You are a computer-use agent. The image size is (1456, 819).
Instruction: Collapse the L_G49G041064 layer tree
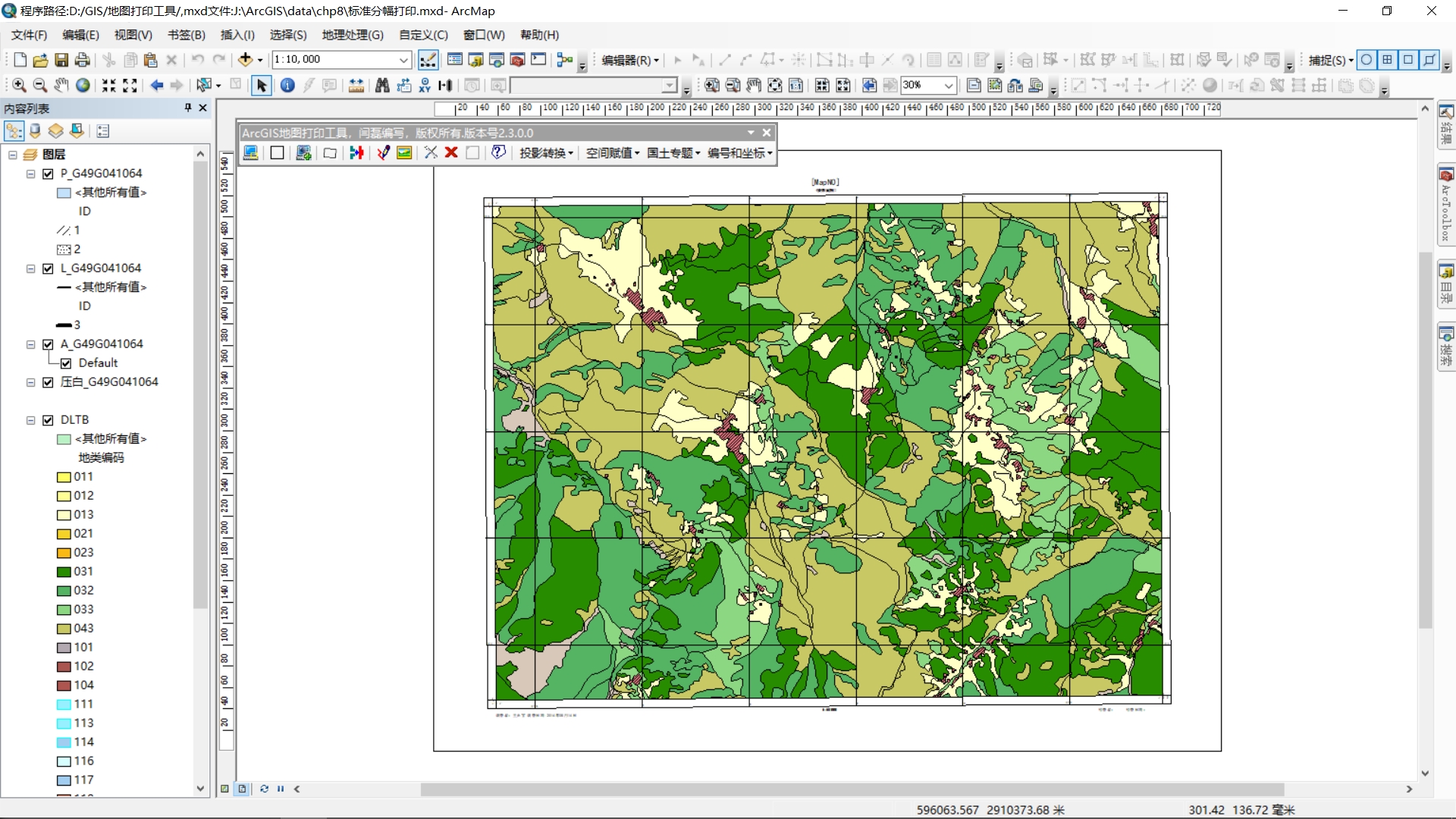(31, 268)
